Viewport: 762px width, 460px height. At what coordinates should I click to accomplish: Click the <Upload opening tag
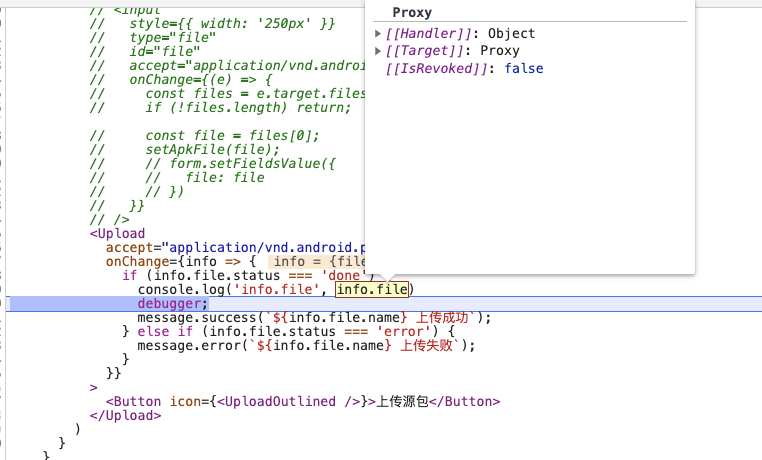117,234
